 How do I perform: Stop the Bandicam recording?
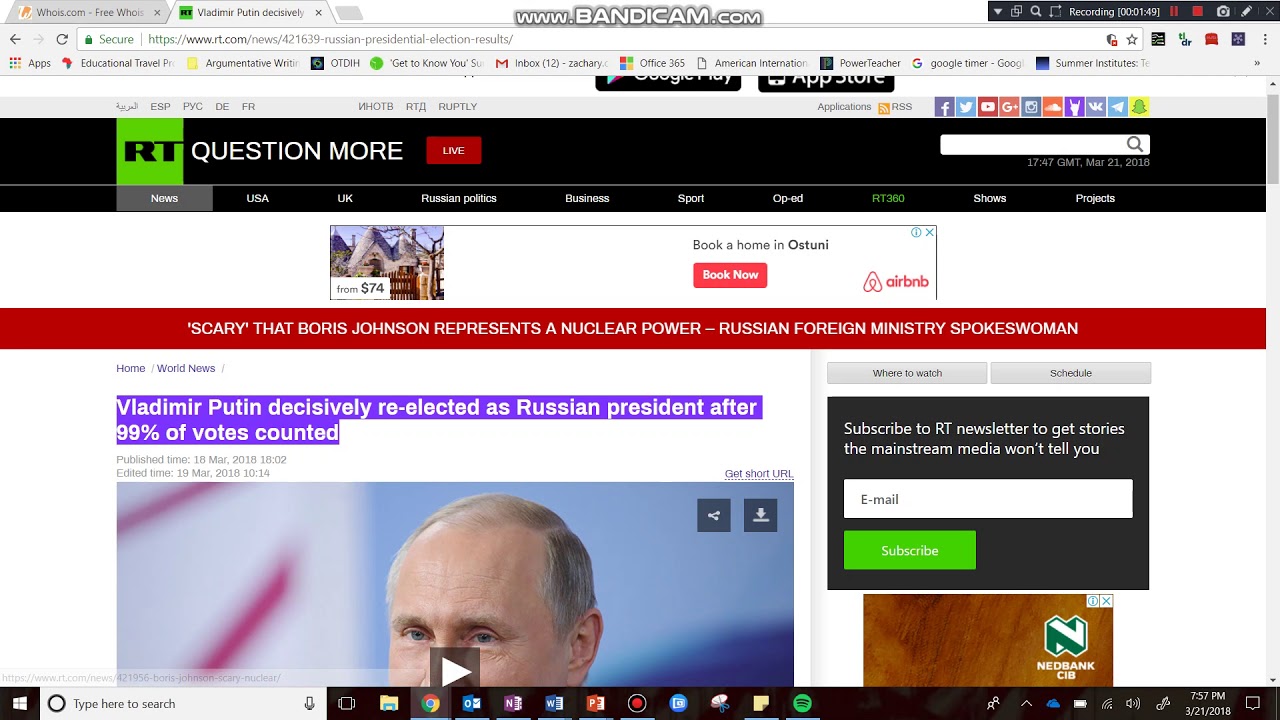pos(1197,11)
